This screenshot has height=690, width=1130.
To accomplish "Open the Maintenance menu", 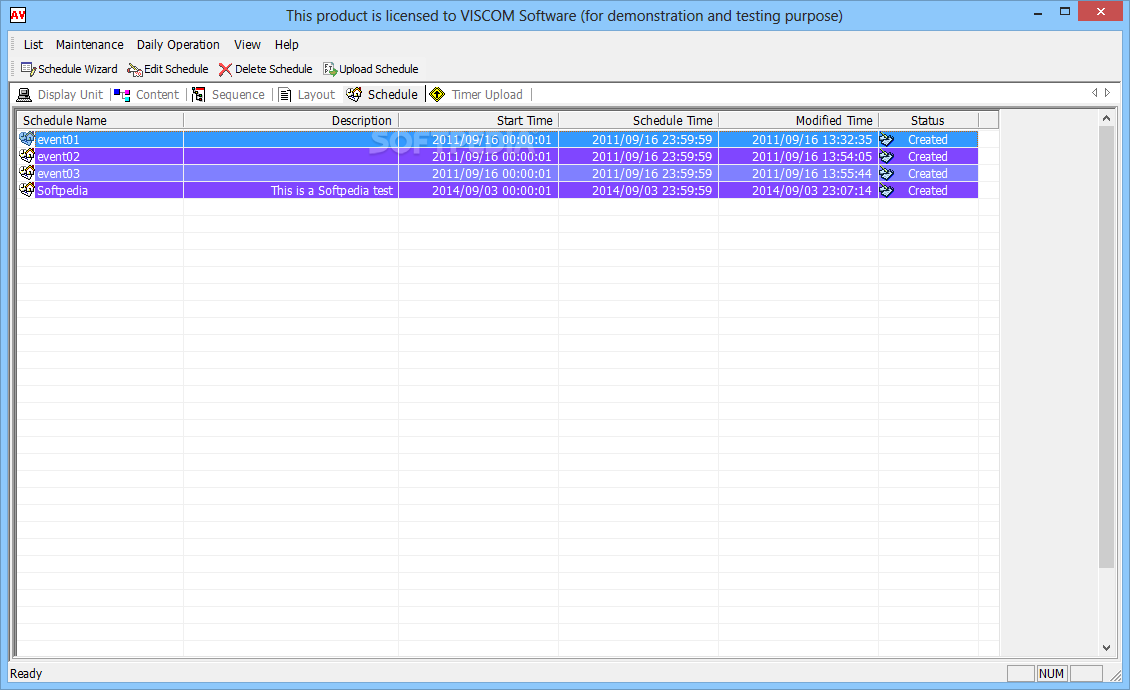I will (x=89, y=45).
